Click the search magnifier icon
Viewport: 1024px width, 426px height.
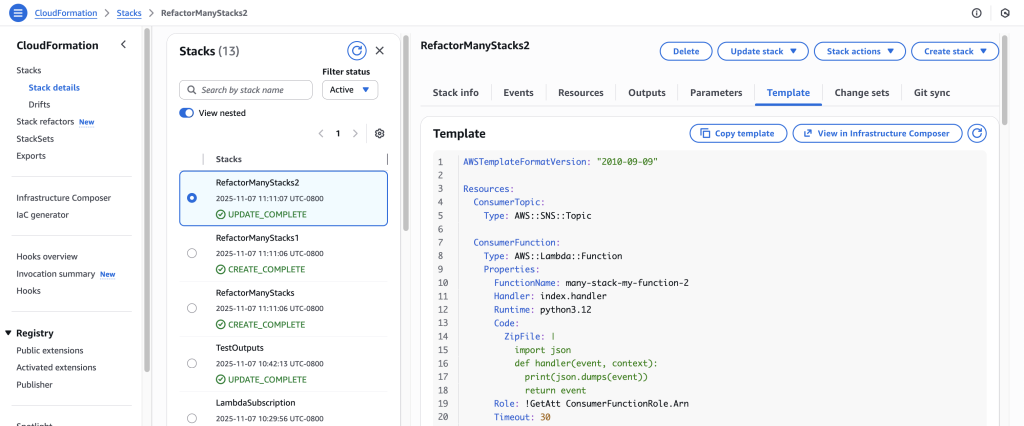click(x=191, y=90)
